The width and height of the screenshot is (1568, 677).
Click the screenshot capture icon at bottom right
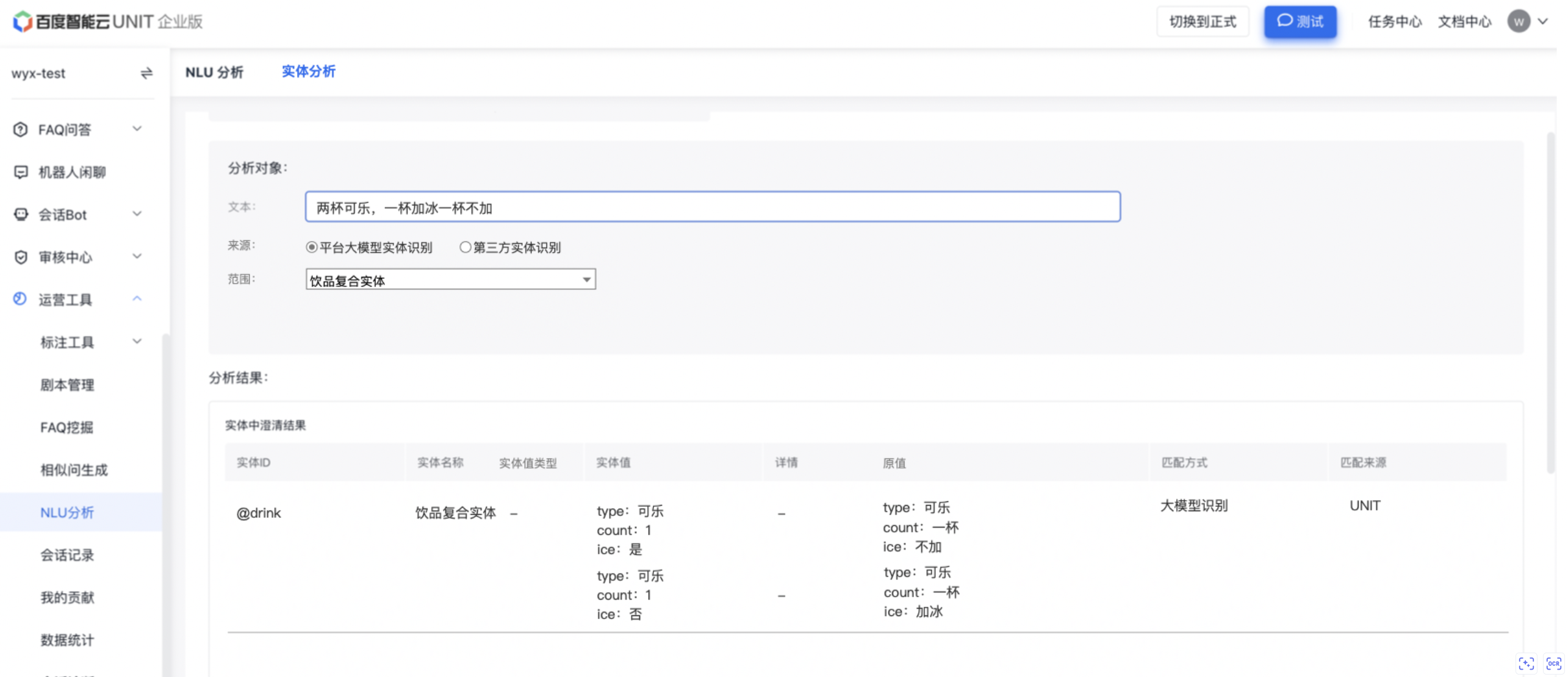(1527, 664)
